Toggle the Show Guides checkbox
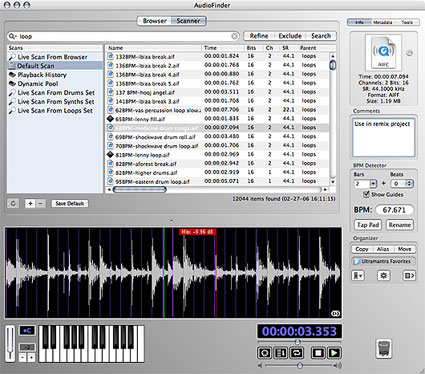This screenshot has width=425, height=374. pos(367,194)
